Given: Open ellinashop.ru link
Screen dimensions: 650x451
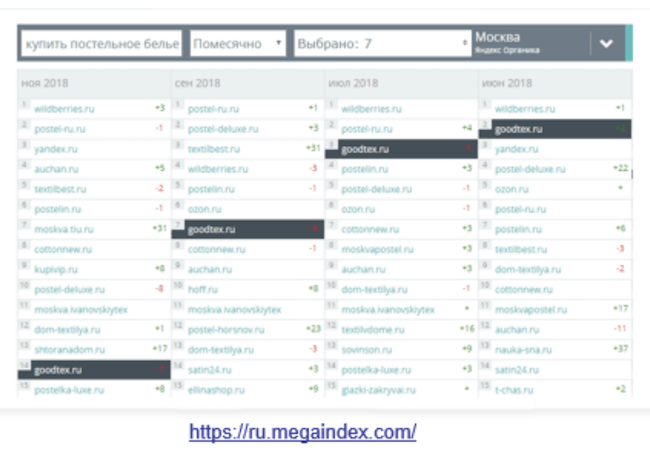Looking at the screenshot, I should point(216,390).
